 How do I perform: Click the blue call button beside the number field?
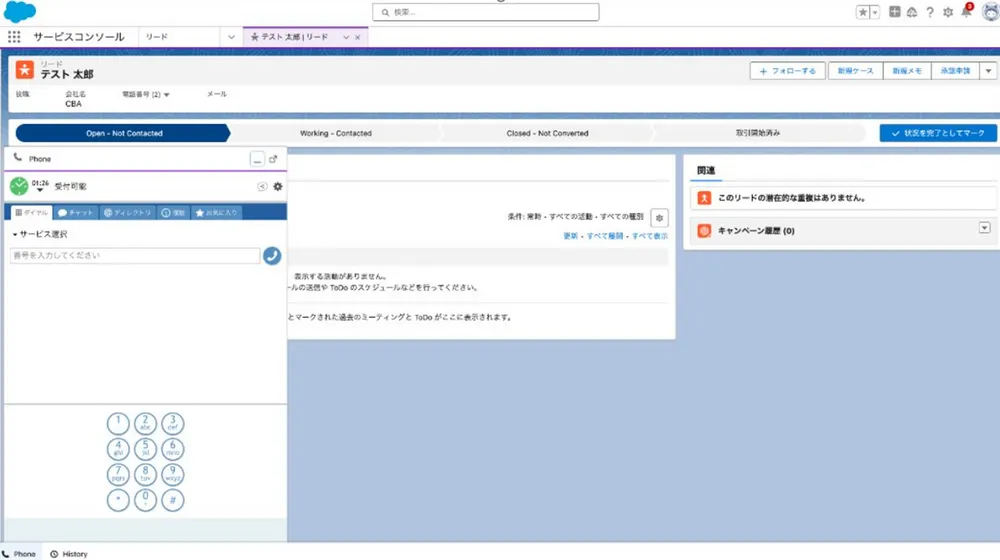point(272,256)
